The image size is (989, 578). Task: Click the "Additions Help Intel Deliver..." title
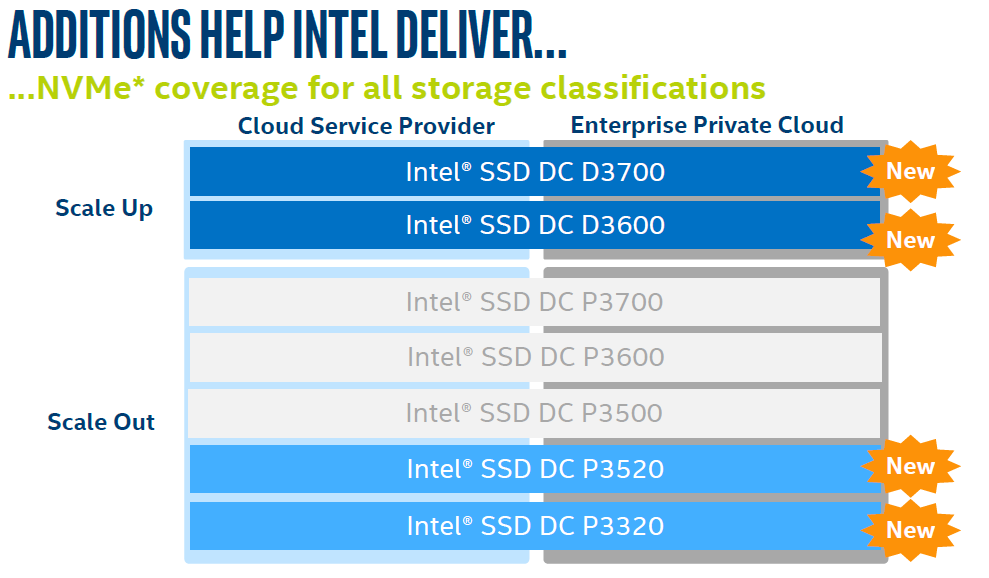[x=287, y=38]
